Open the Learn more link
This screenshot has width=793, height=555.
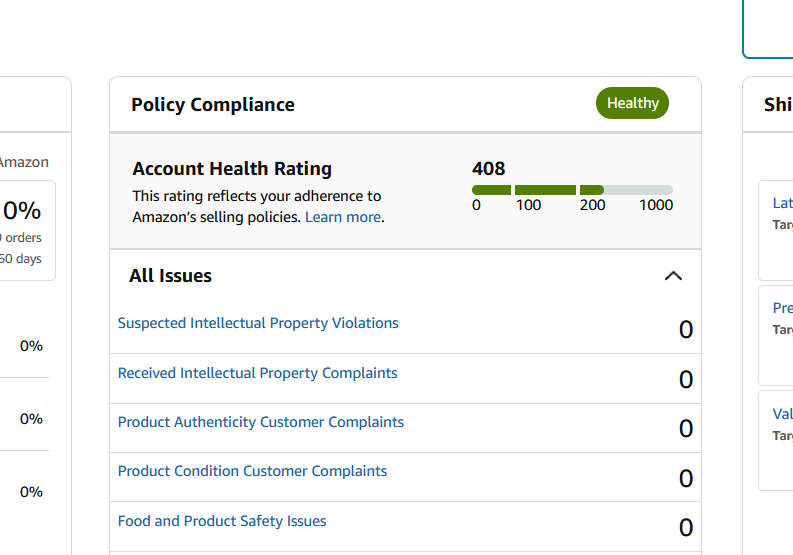point(343,217)
